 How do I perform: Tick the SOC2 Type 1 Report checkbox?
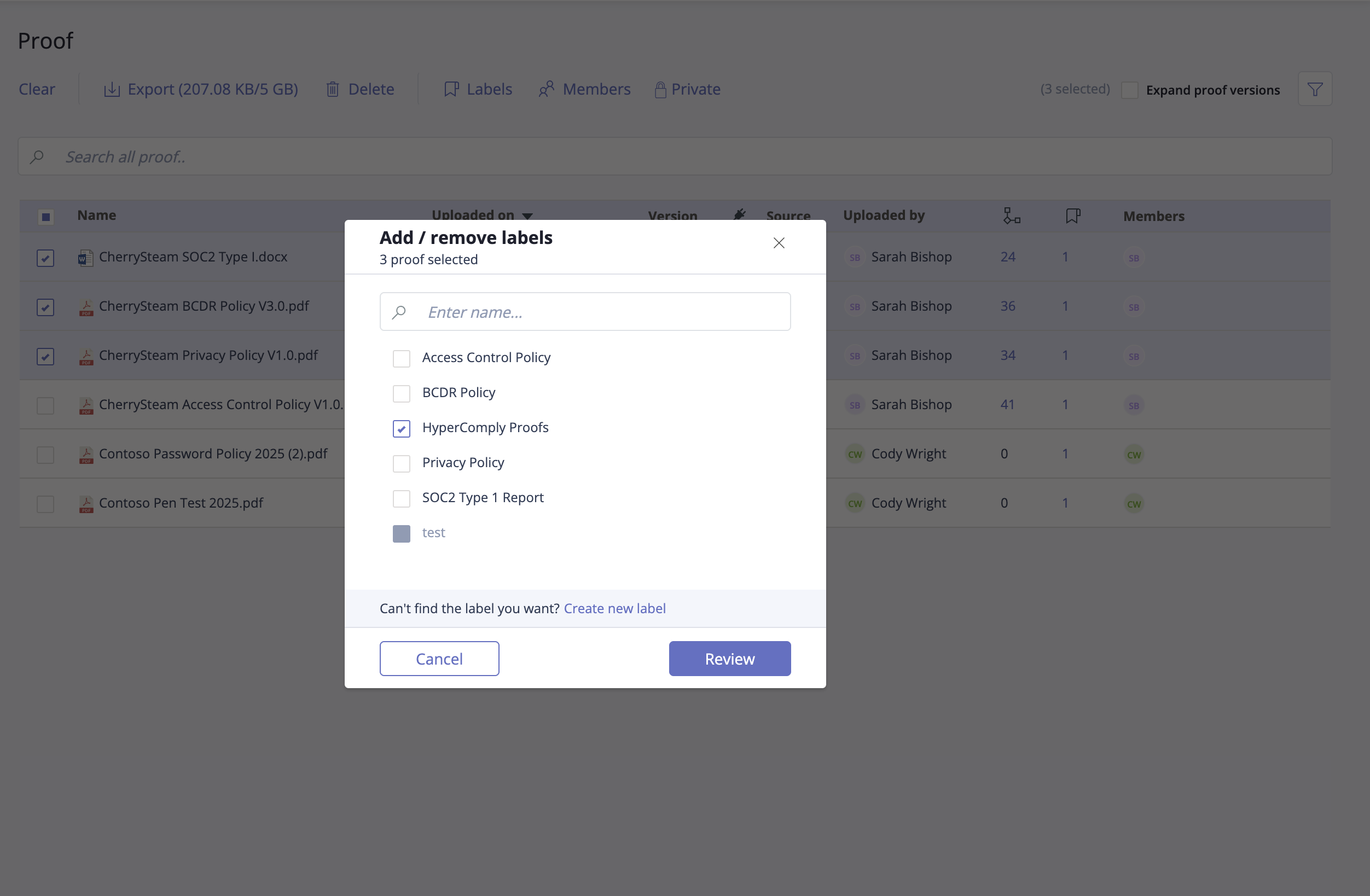click(x=401, y=498)
